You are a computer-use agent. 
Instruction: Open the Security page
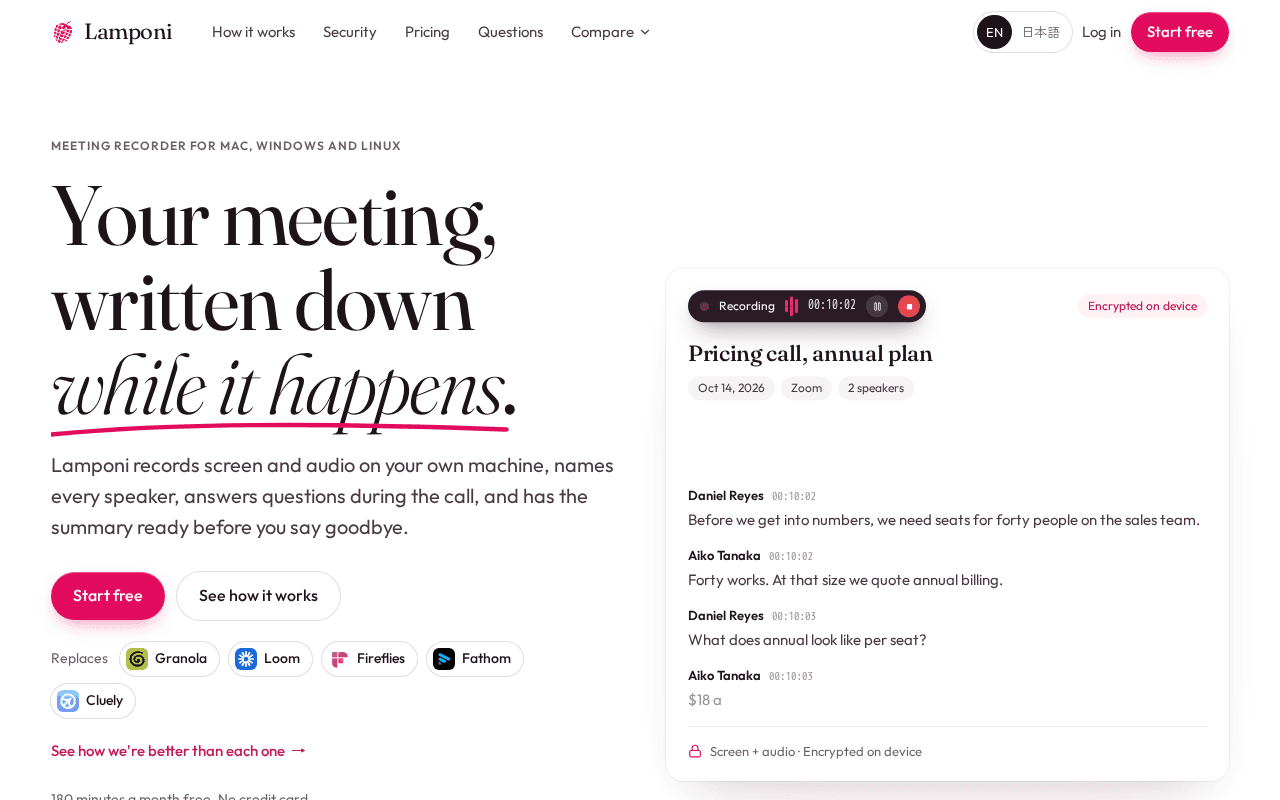(350, 32)
